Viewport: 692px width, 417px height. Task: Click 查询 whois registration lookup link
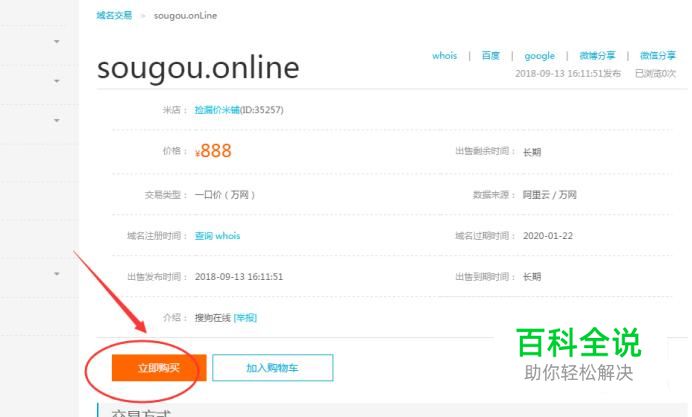(218, 236)
